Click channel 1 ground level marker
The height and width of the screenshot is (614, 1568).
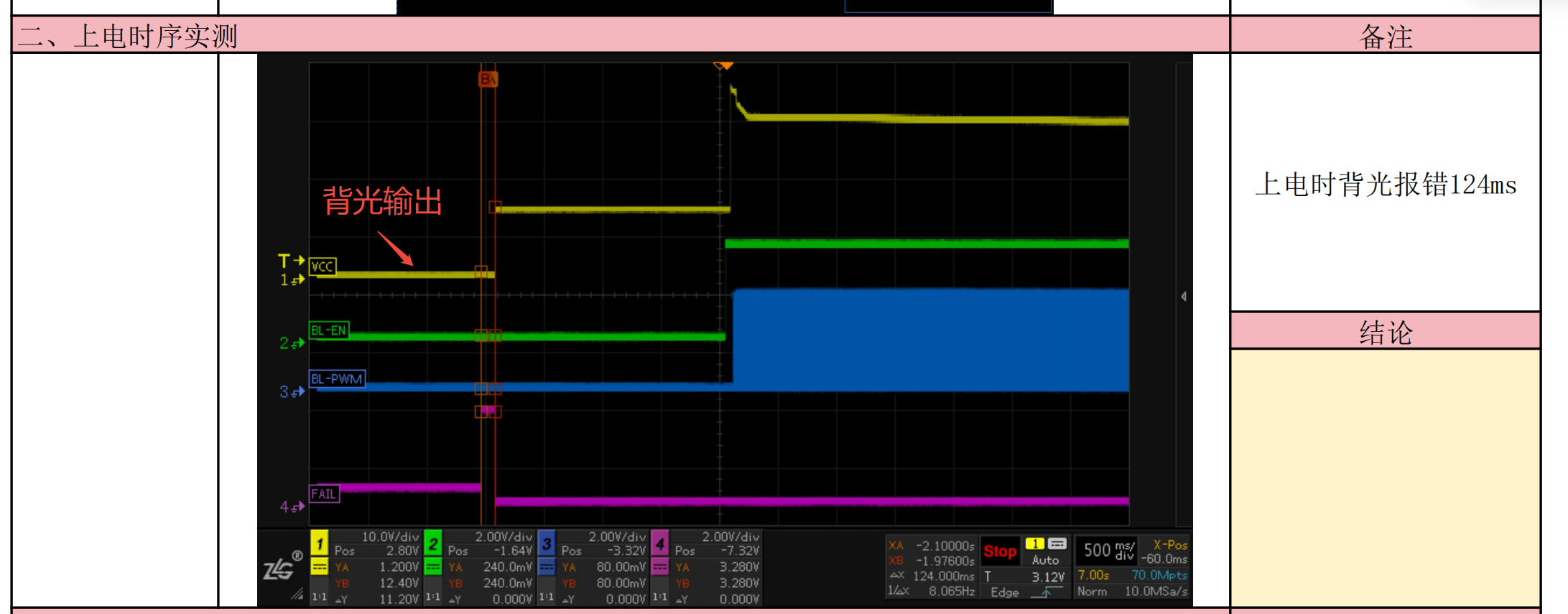(292, 280)
